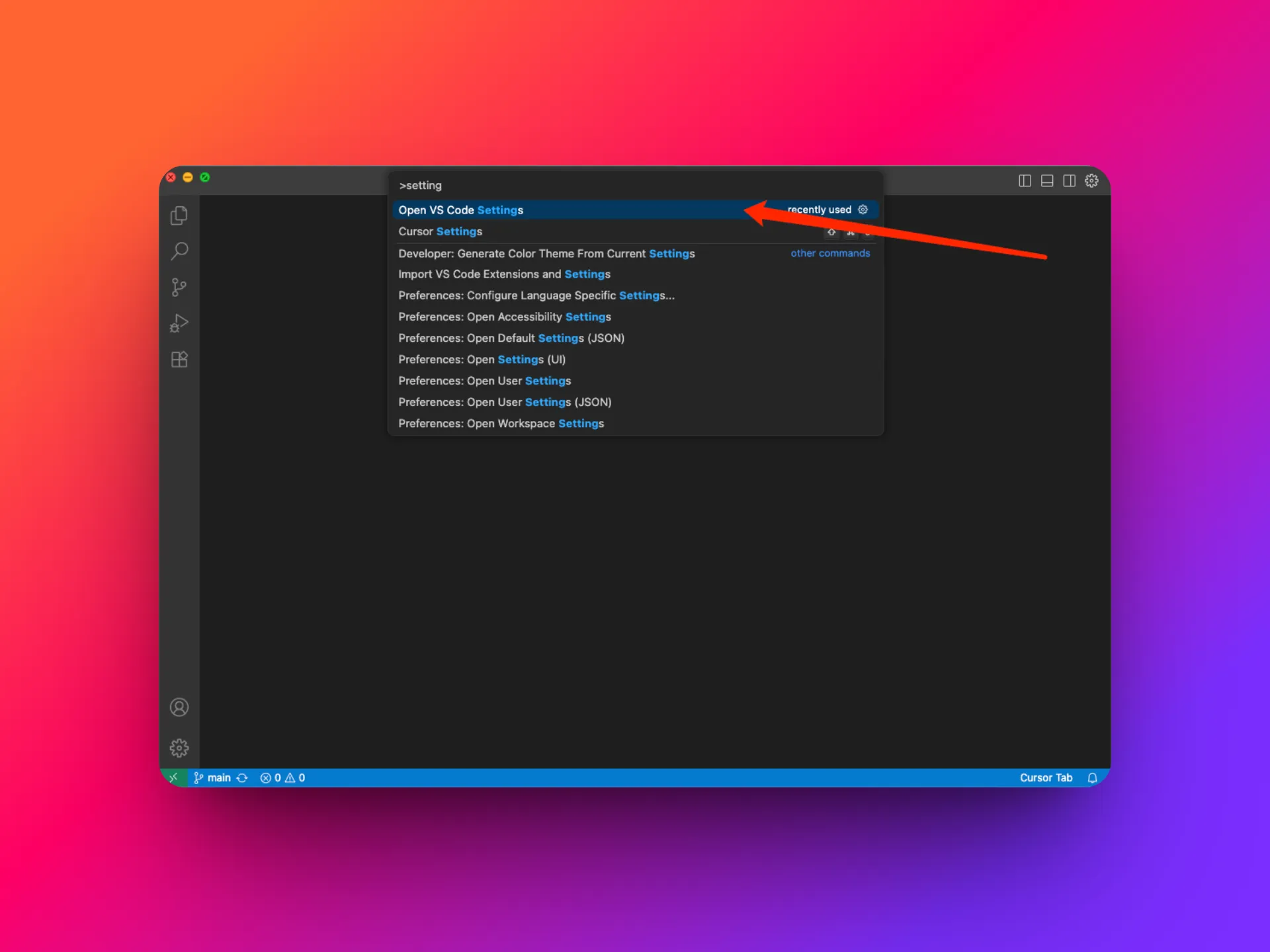
Task: Select Import VS Code Extensions and Settings
Action: click(635, 274)
